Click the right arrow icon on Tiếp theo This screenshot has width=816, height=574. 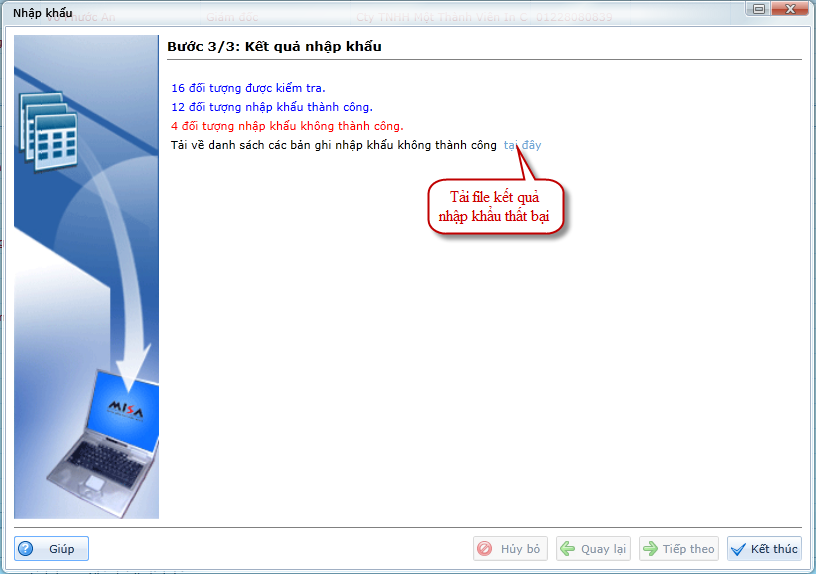pos(650,549)
